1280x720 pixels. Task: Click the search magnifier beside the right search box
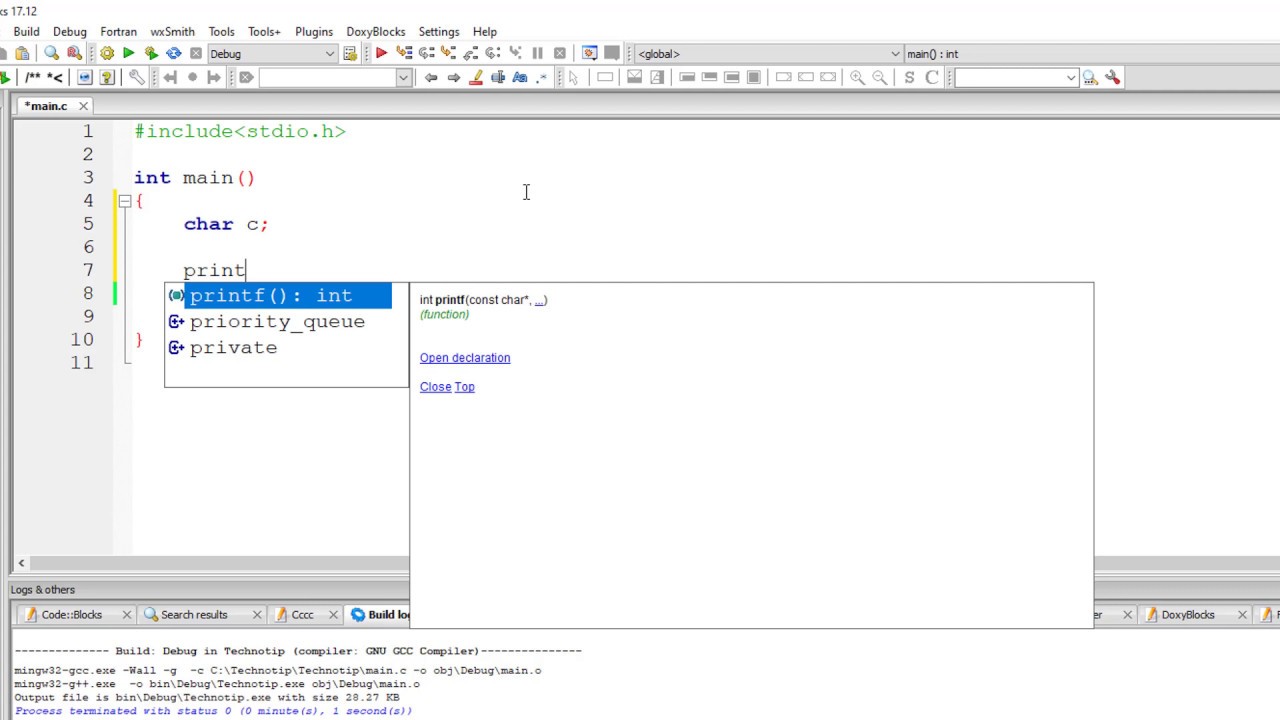click(1090, 77)
